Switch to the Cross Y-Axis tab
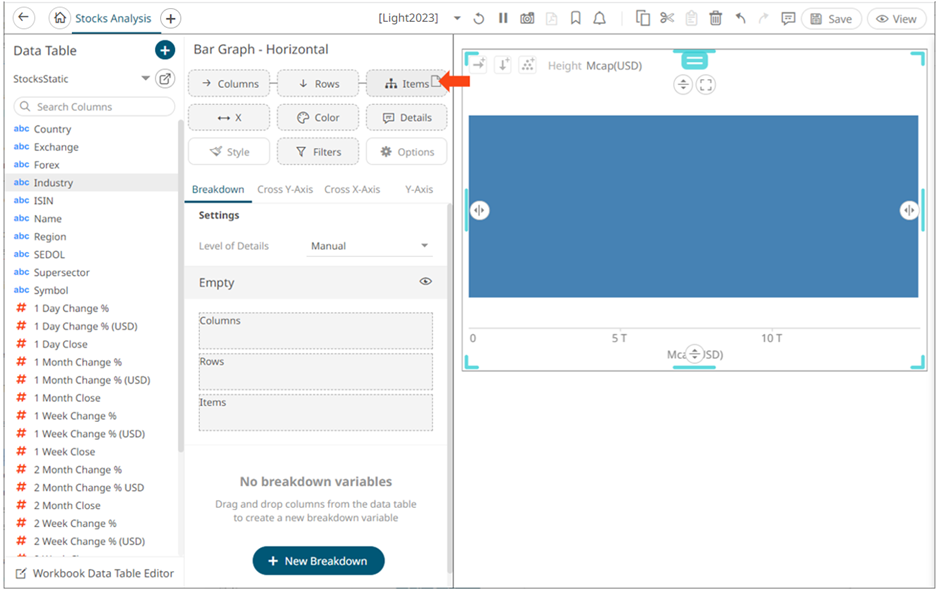The image size is (936, 590). click(285, 189)
